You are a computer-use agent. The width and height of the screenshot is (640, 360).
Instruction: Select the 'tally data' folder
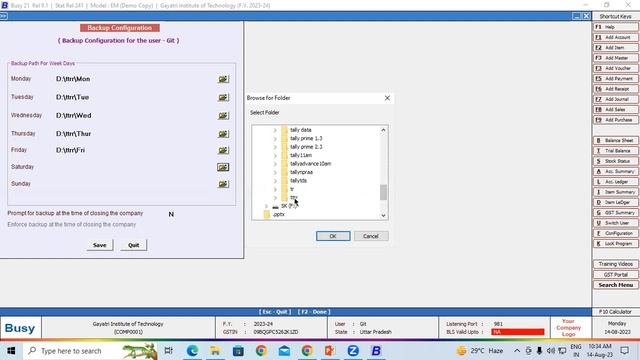(x=300, y=130)
